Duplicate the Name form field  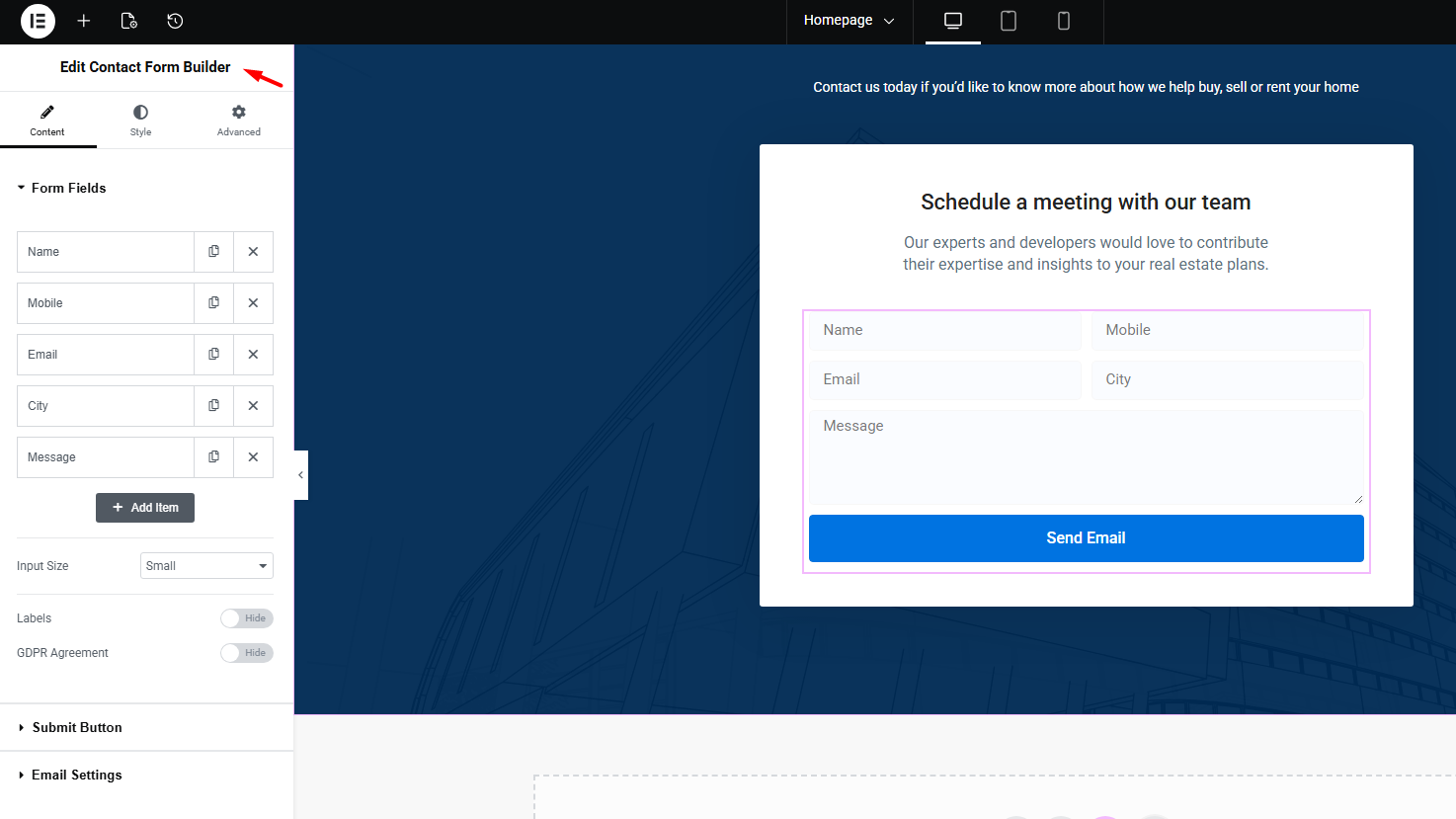(x=213, y=252)
